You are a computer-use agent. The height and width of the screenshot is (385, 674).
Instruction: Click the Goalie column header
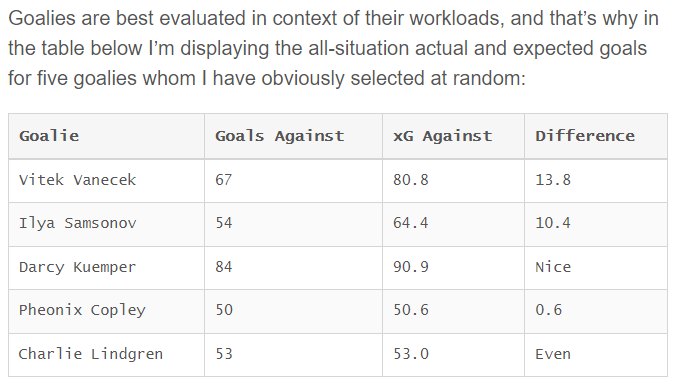[107, 136]
